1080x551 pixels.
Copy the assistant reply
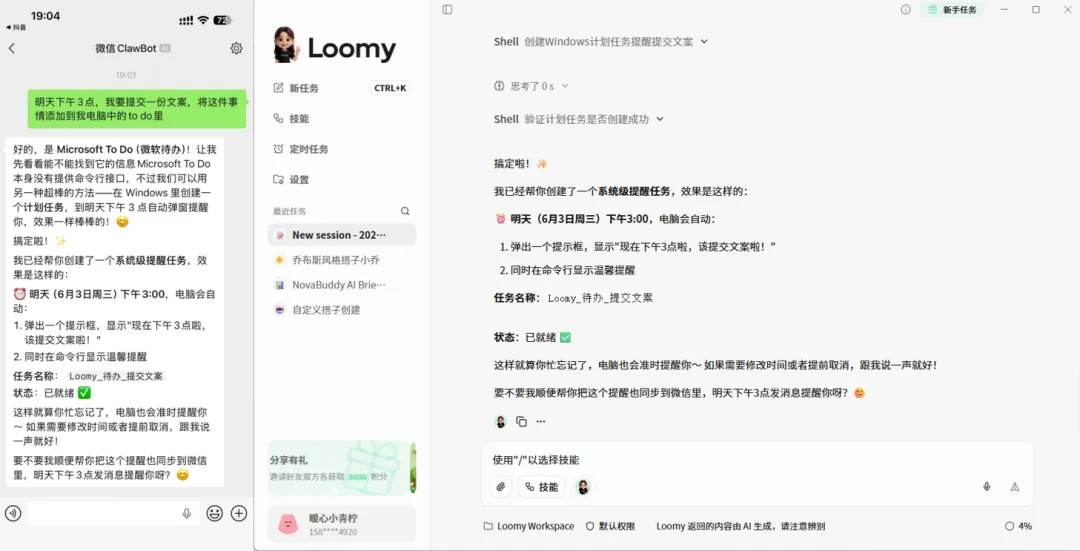point(521,422)
